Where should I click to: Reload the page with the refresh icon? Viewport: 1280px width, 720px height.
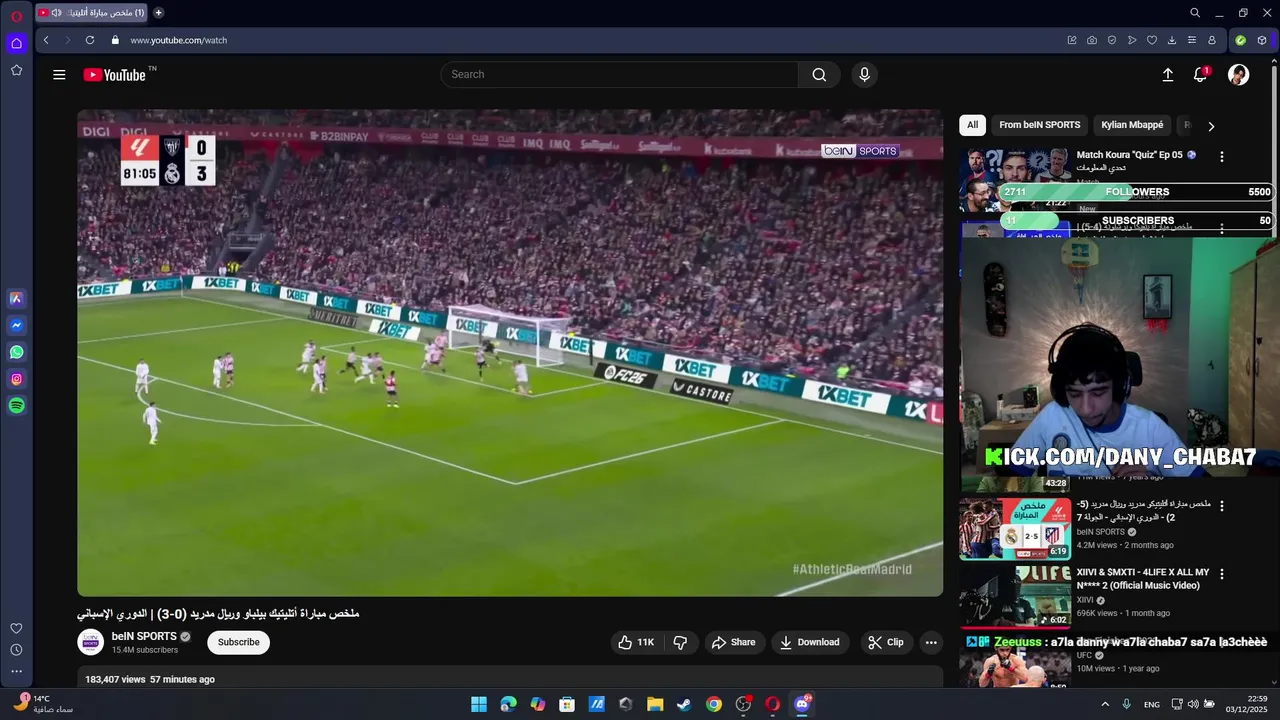click(x=89, y=40)
